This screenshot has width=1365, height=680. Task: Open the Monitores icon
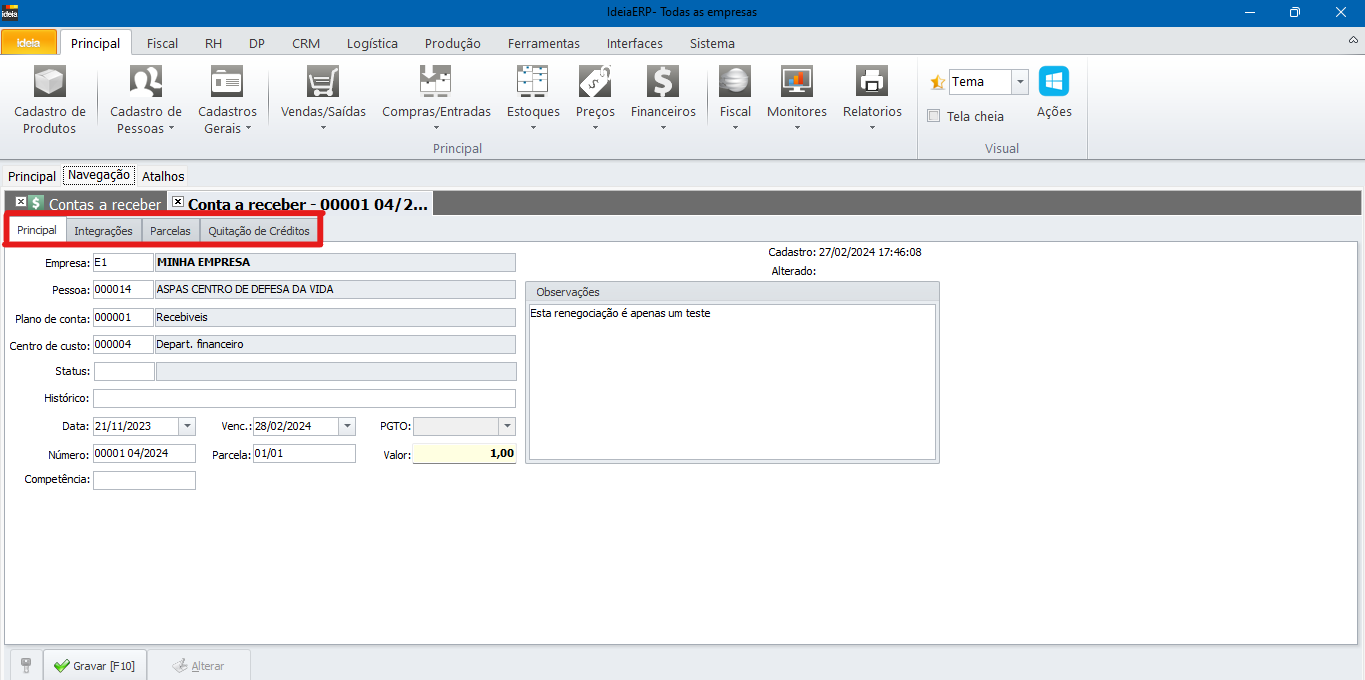[x=796, y=82]
